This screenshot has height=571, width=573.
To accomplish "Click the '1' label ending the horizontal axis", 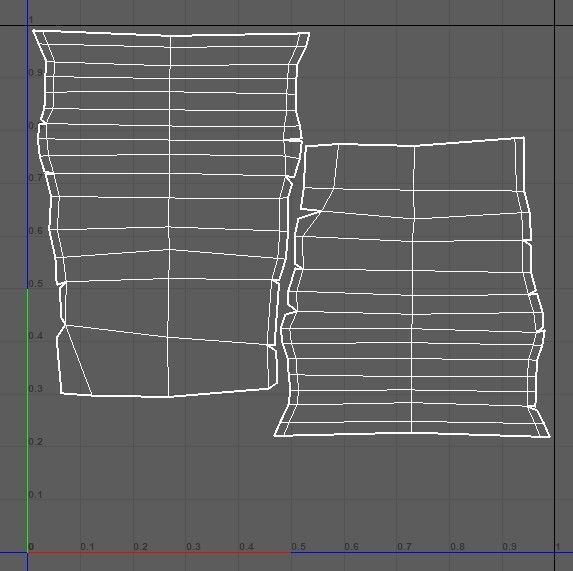I will (x=558, y=547).
